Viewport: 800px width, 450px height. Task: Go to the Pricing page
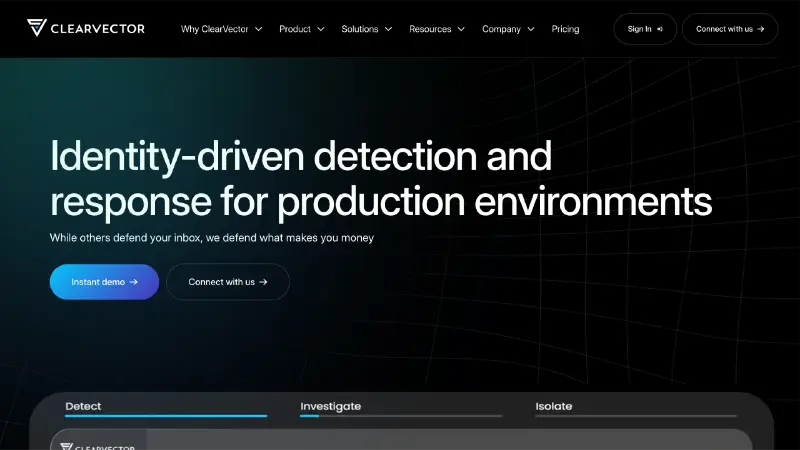point(565,29)
